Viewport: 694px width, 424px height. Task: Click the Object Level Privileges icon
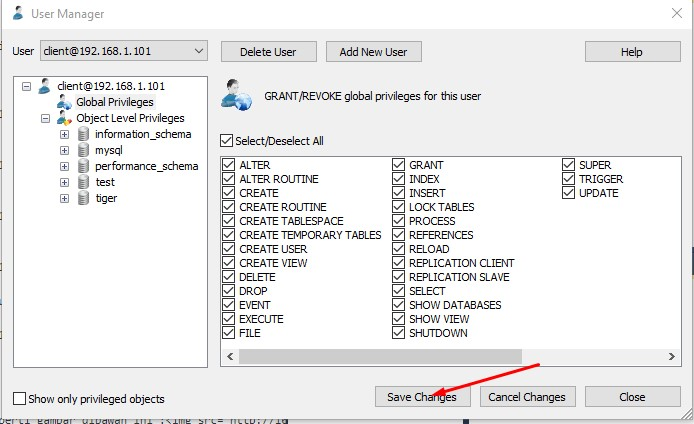64,118
